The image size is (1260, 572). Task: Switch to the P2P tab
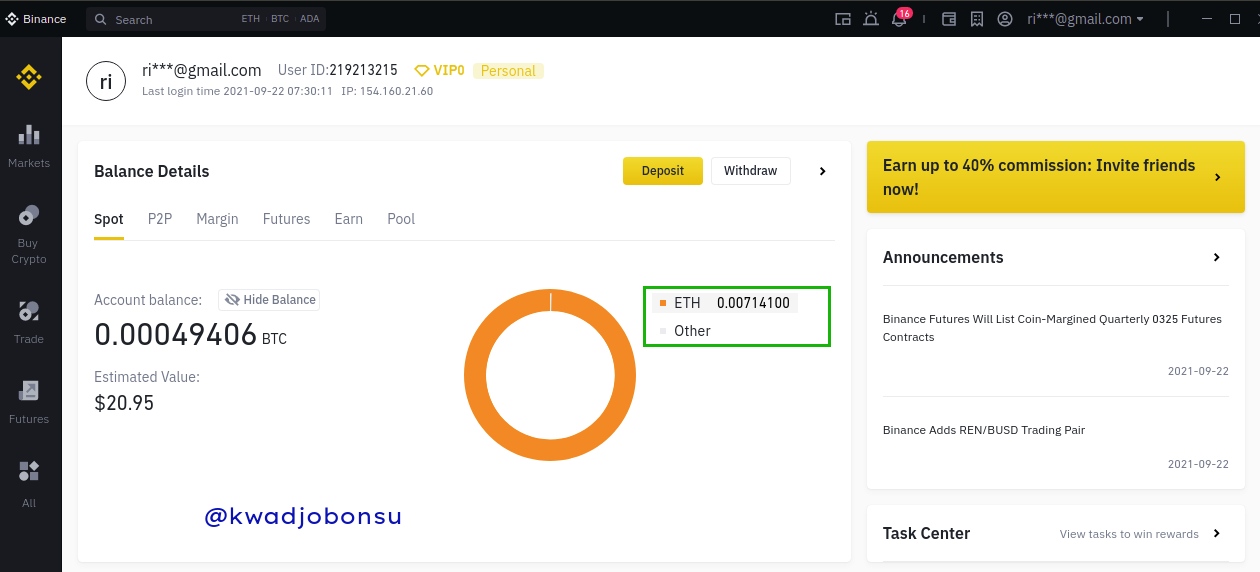point(160,219)
